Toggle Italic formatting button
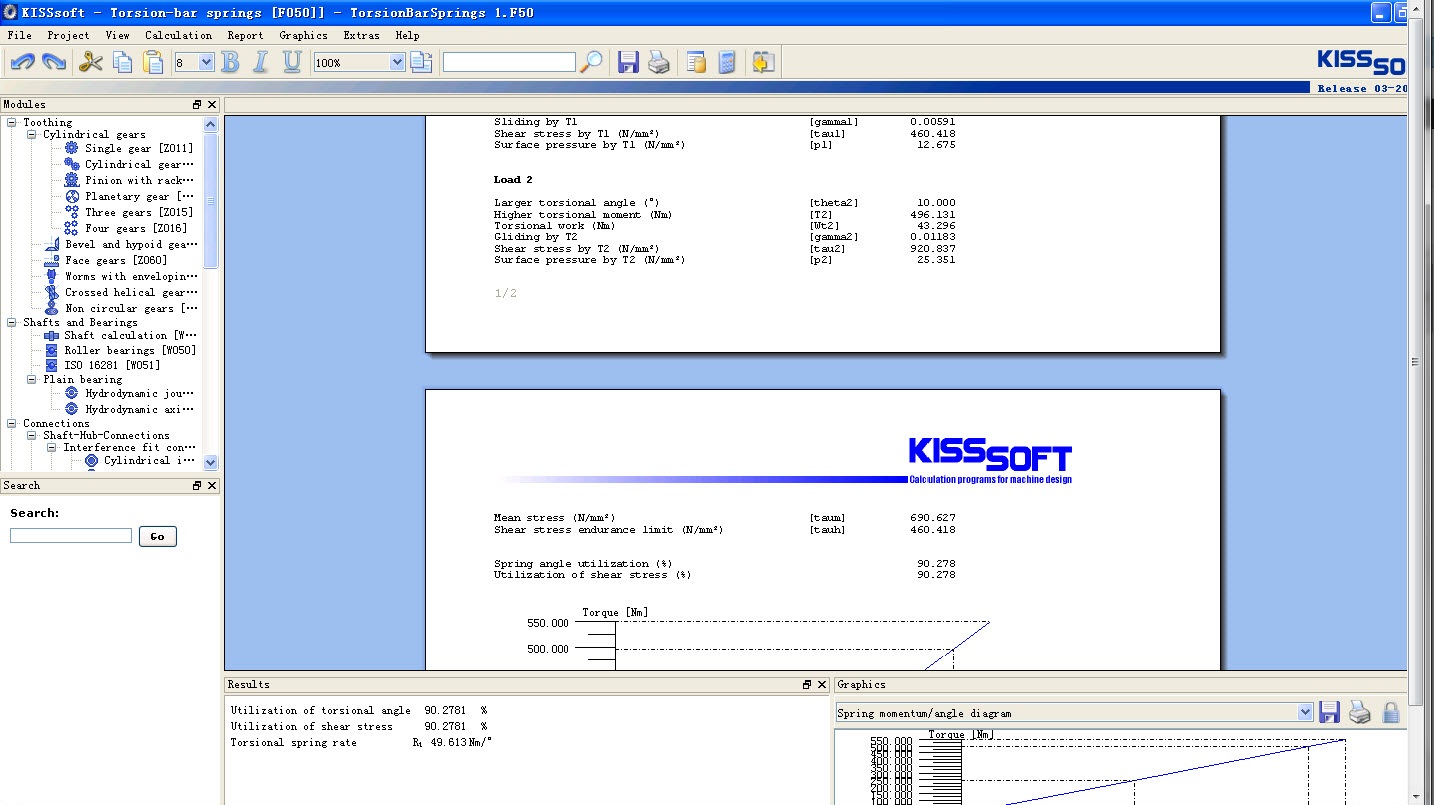Image resolution: width=1434 pixels, height=805 pixels. [261, 62]
